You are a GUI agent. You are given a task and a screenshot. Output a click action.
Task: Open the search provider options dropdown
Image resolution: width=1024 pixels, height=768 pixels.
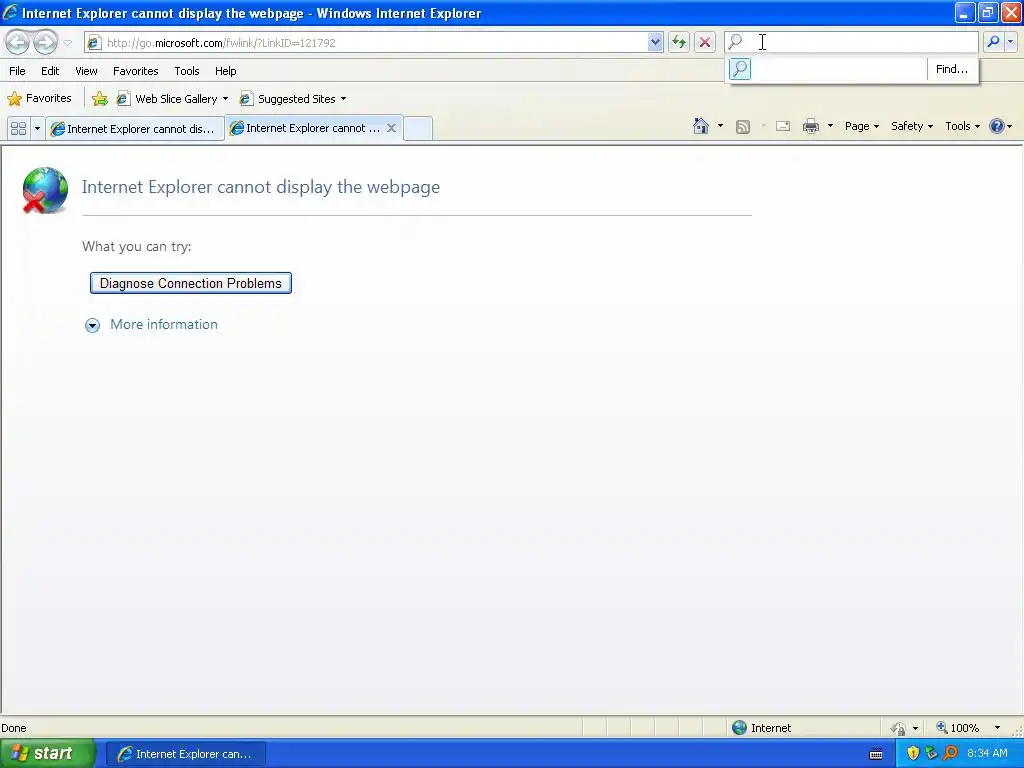pos(1010,42)
